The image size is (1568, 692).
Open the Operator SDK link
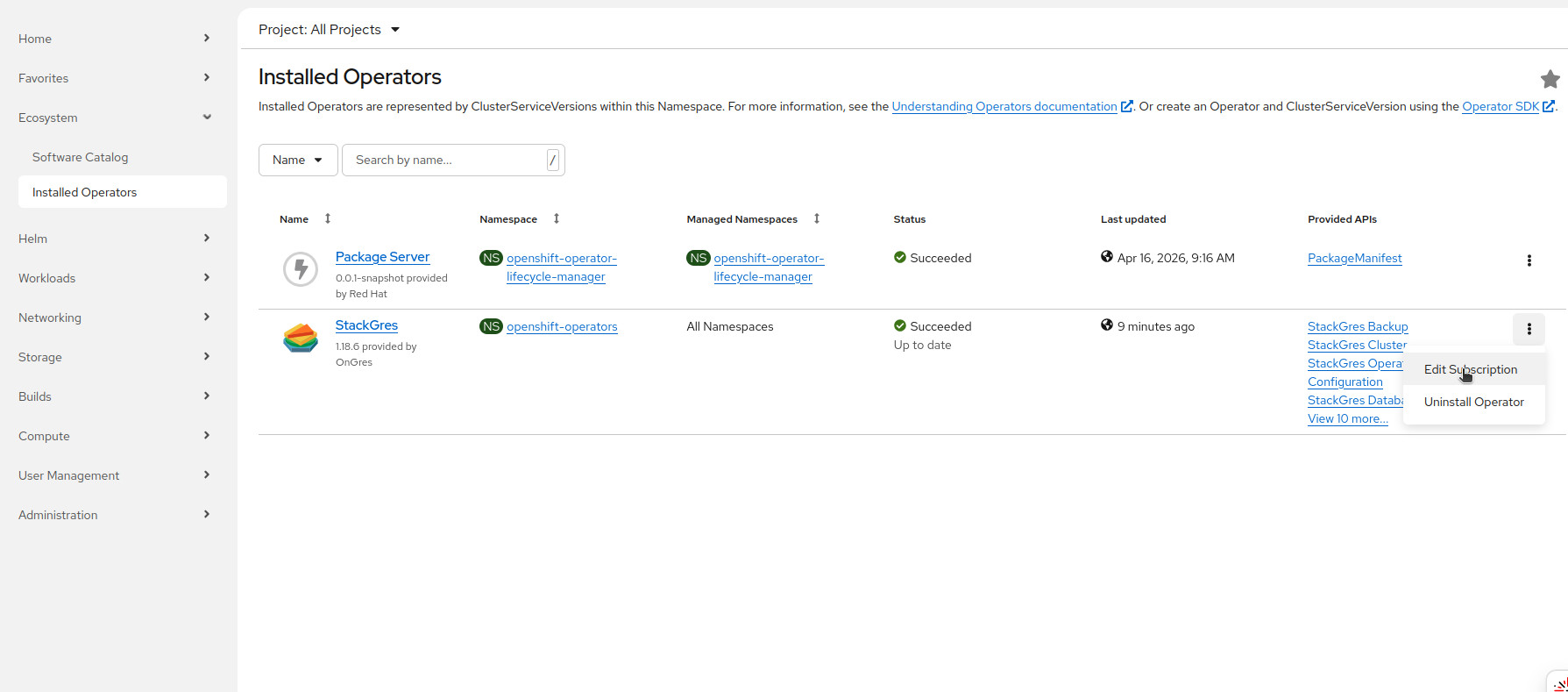pos(1501,106)
